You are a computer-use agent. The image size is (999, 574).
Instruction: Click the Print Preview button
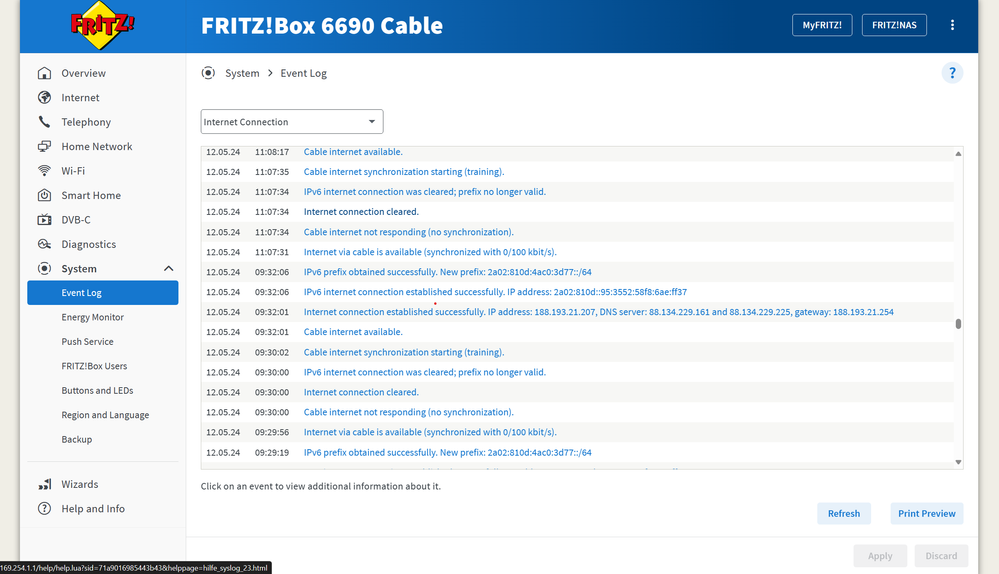pyautogui.click(x=926, y=514)
